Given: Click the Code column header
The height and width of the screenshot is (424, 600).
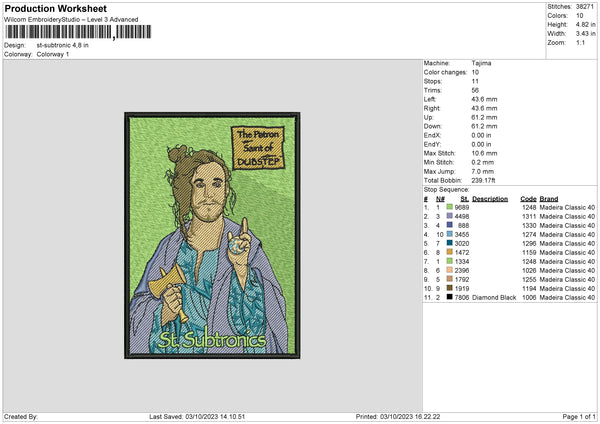Looking at the screenshot, I should click(x=528, y=199).
